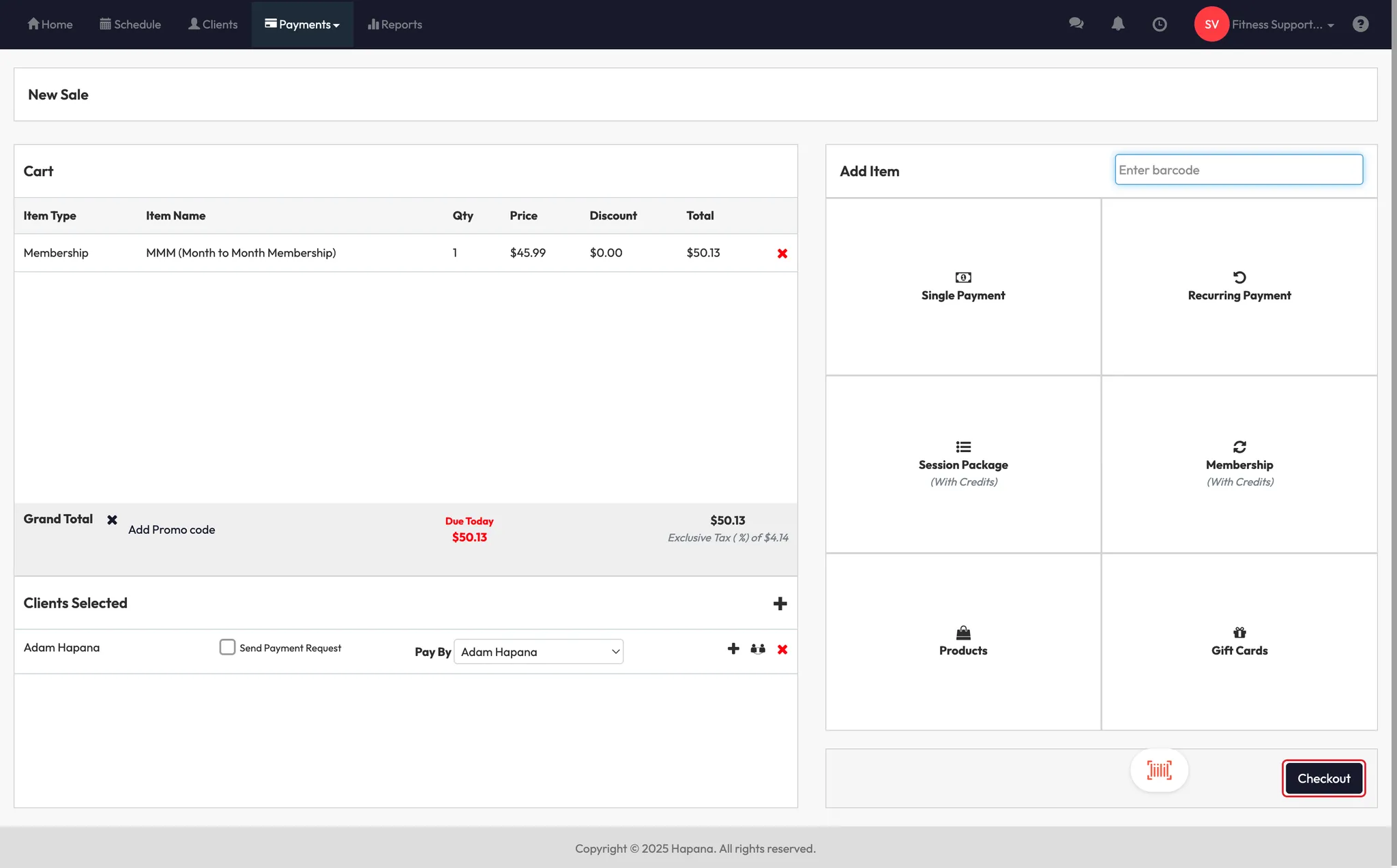Go to the Schedule tab
Screen dimensions: 1397x868
pos(130,25)
